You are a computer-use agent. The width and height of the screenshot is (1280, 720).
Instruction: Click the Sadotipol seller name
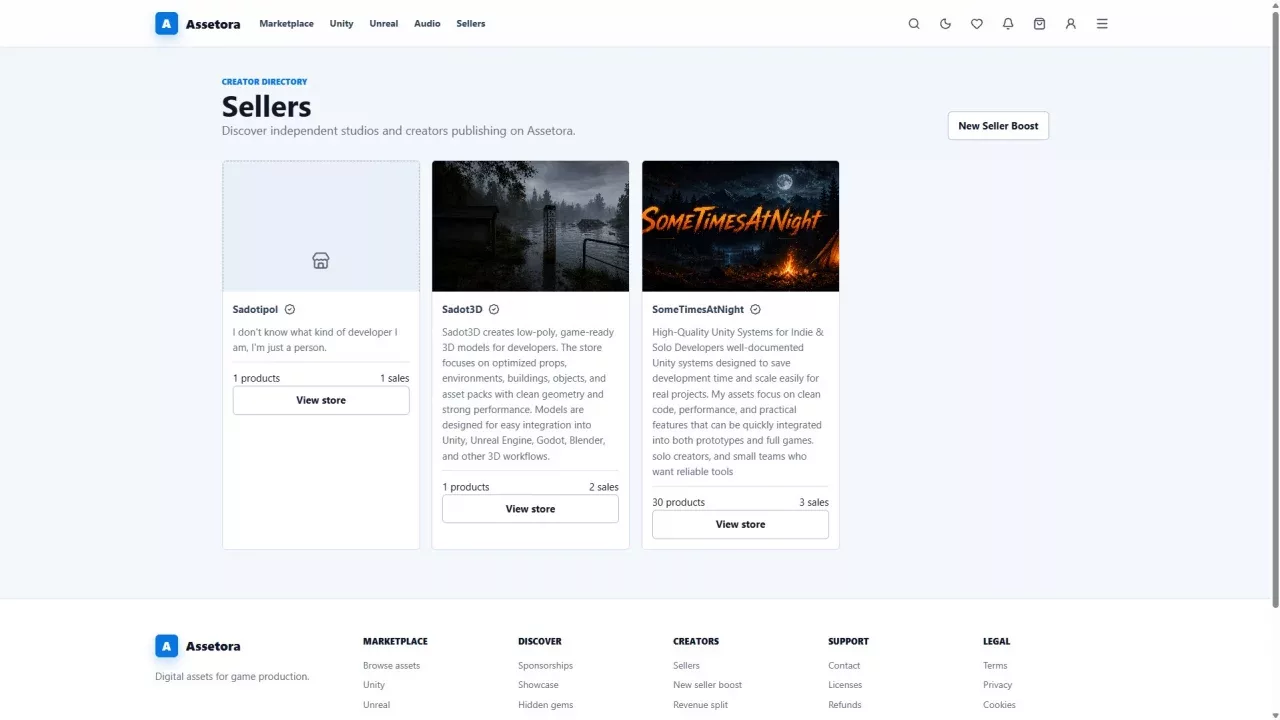click(x=255, y=310)
